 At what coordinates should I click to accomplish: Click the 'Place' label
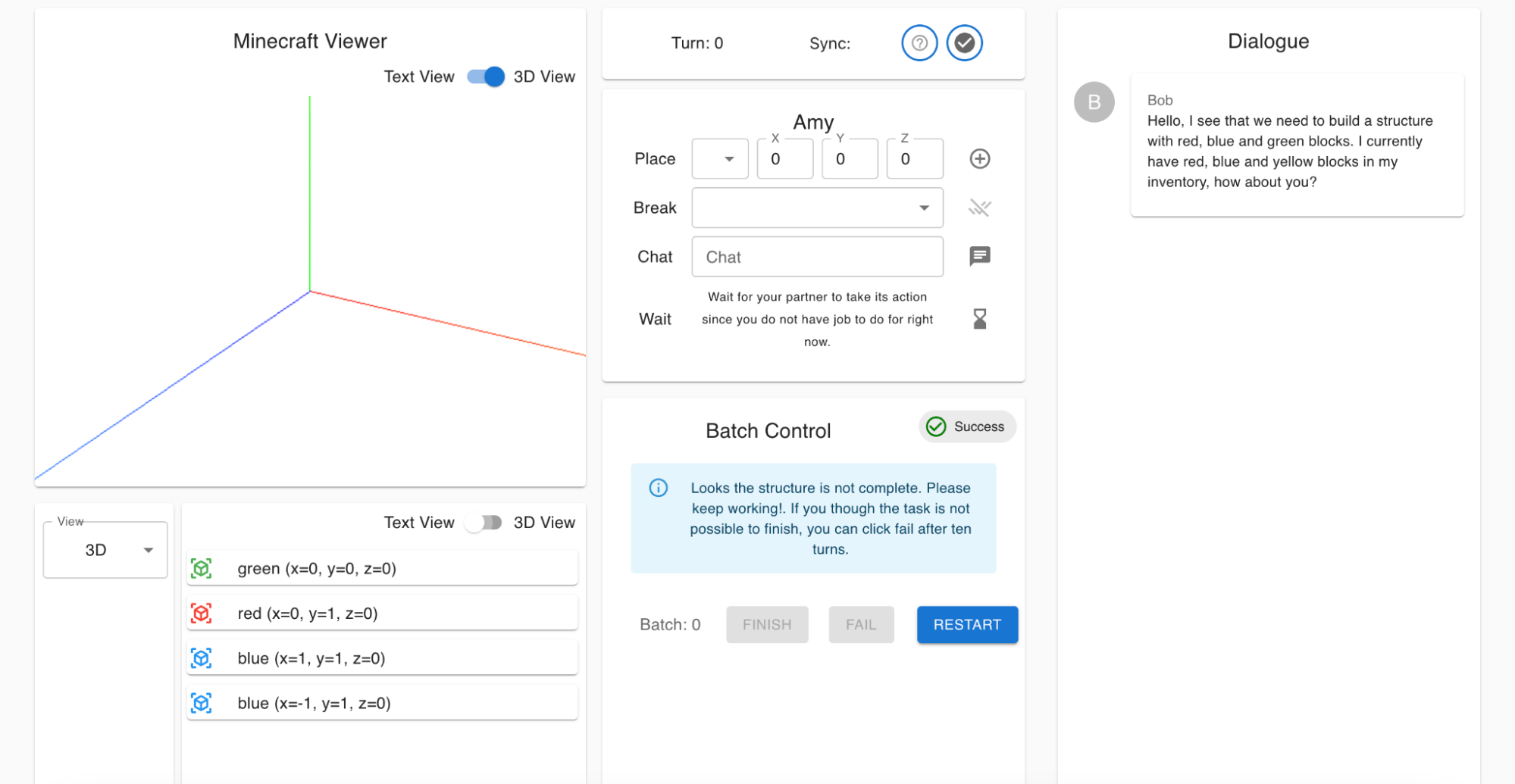coord(655,159)
